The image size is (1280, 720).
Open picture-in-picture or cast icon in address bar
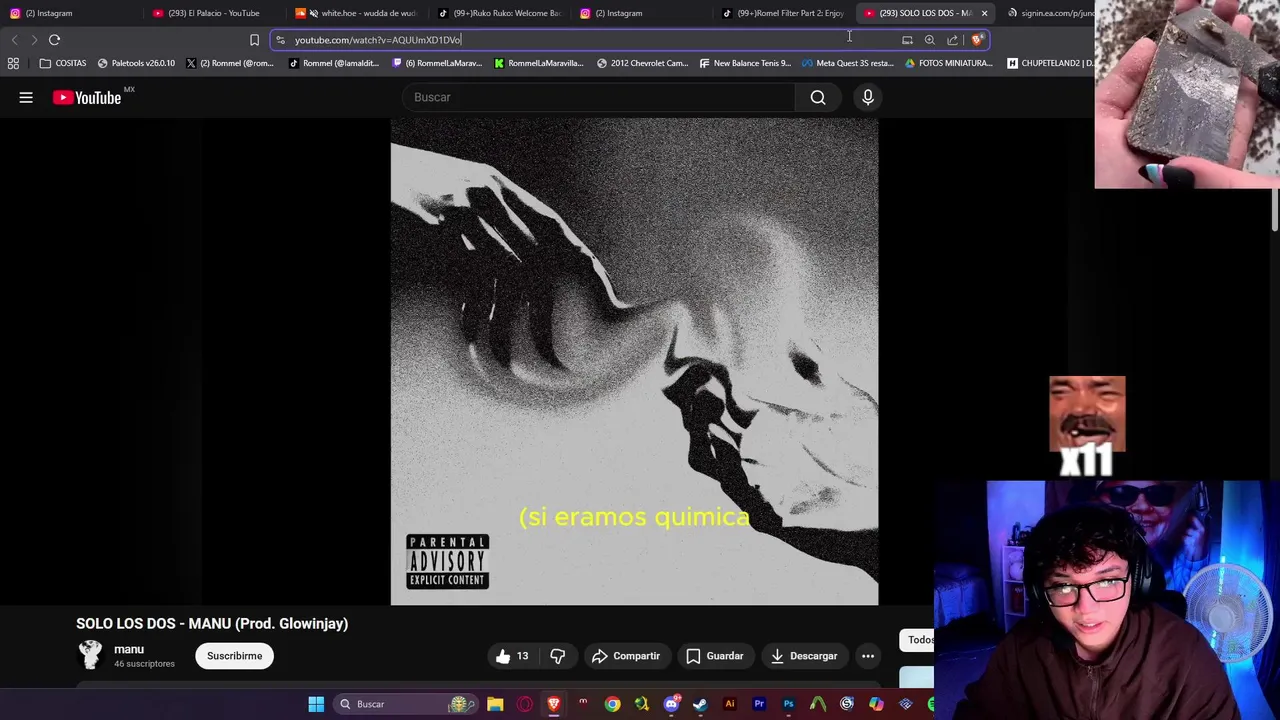(x=907, y=40)
